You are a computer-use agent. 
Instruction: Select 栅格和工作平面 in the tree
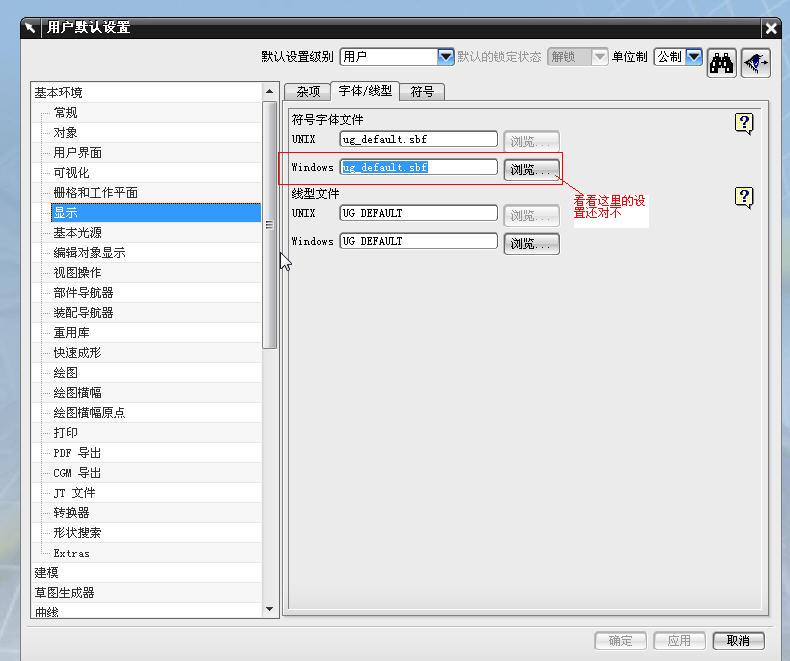[96, 192]
